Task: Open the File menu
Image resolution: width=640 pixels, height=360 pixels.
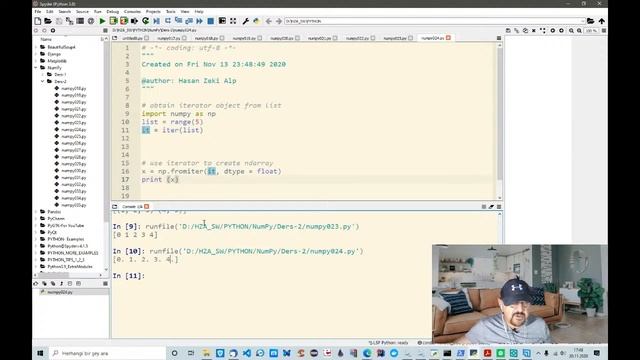Action: coord(38,11)
